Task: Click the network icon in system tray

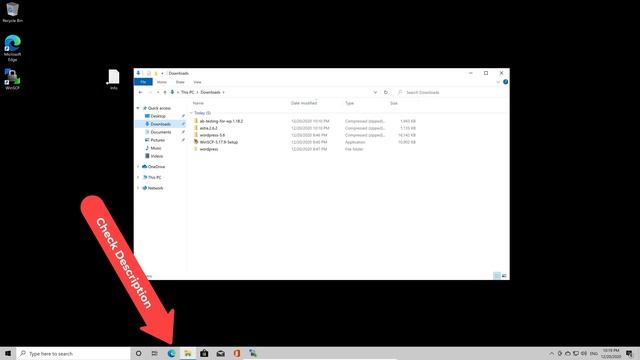Action: click(576, 353)
